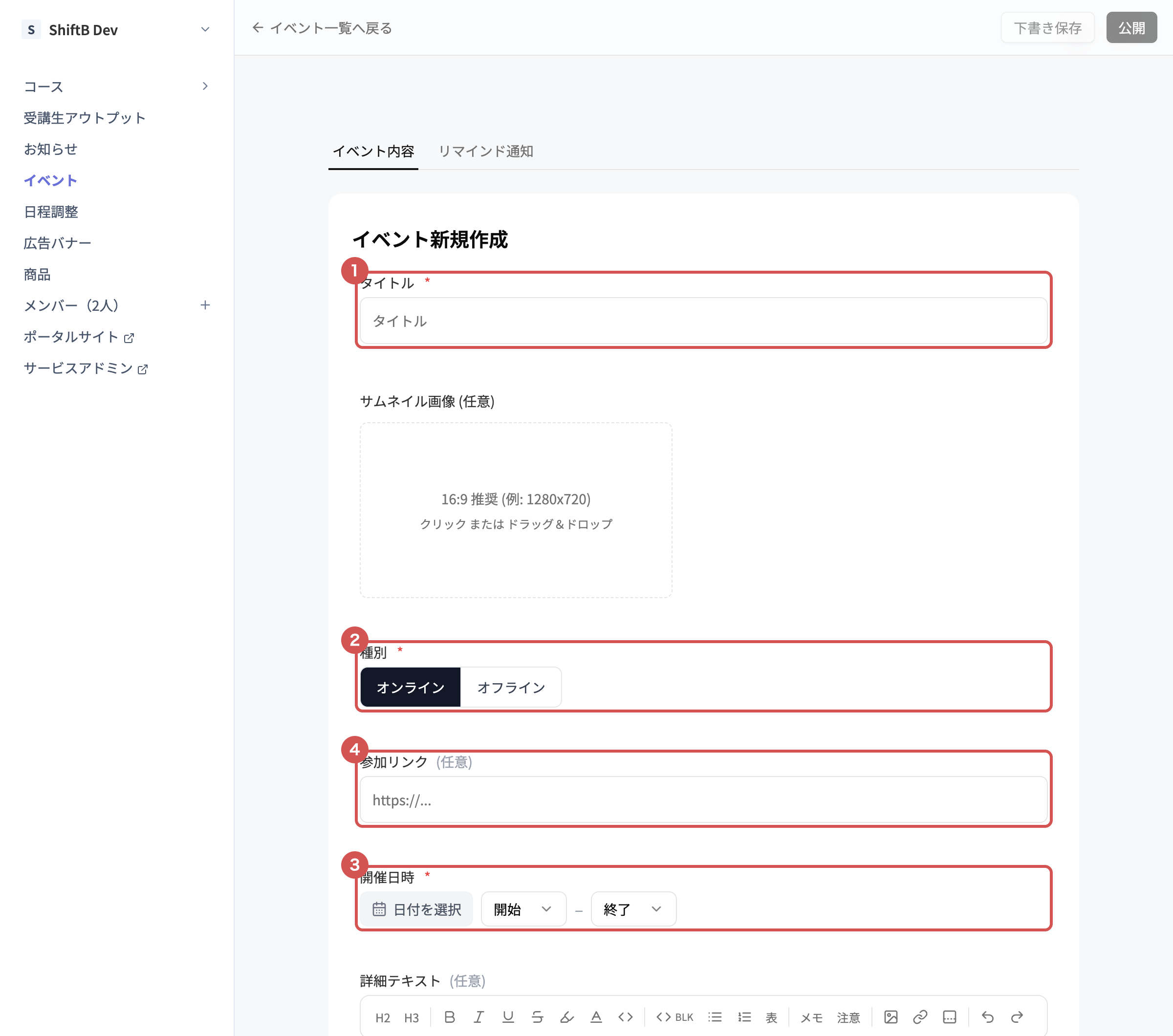This screenshot has height=1036, width=1173.
Task: Insert a numbered list
Action: coord(744,1017)
